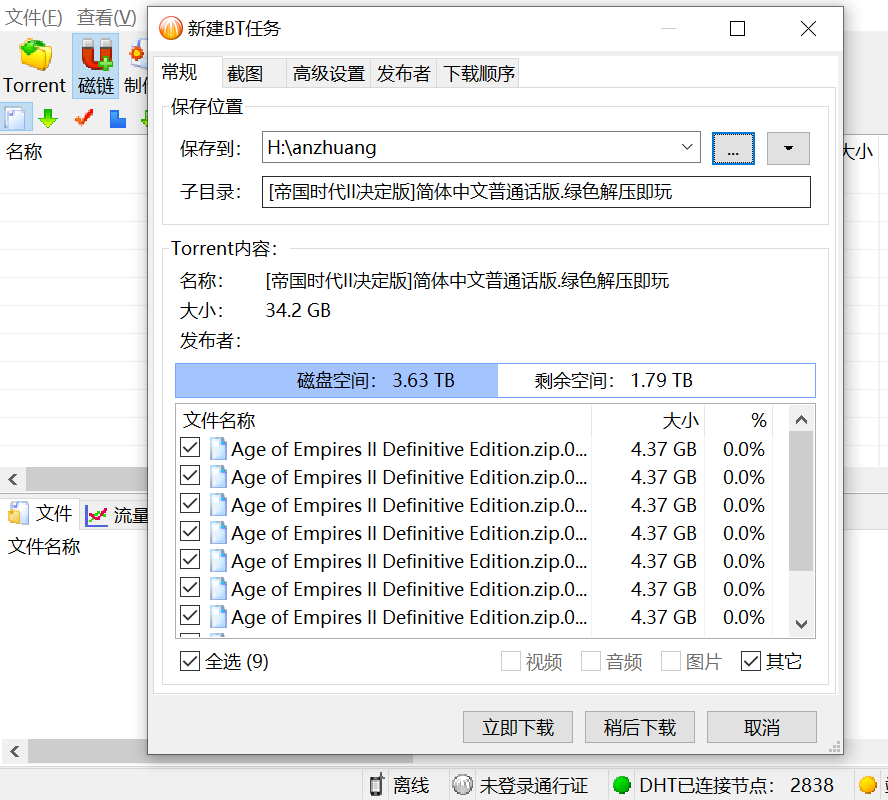Click the 子目录 subdirectory input field
Screen dimensions: 888x800
[536, 192]
